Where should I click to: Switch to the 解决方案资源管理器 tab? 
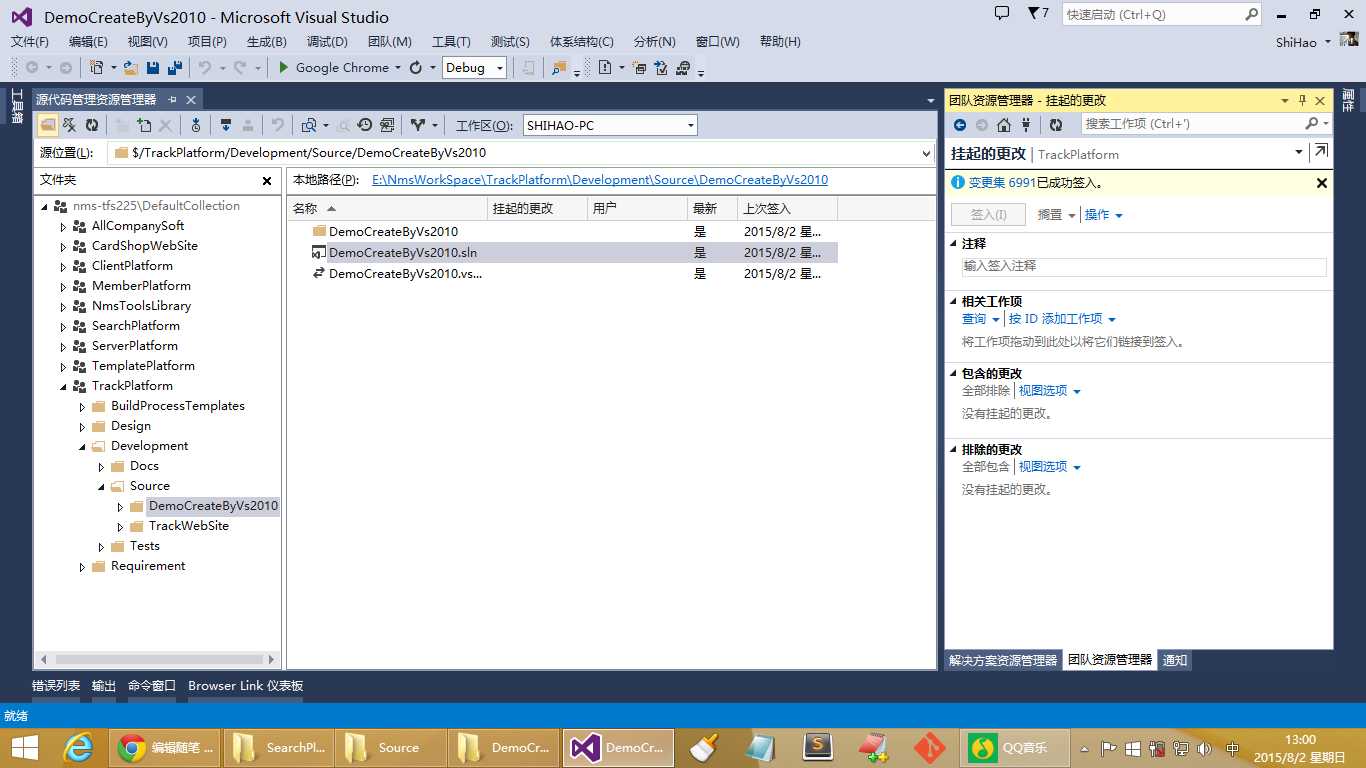pos(1003,661)
